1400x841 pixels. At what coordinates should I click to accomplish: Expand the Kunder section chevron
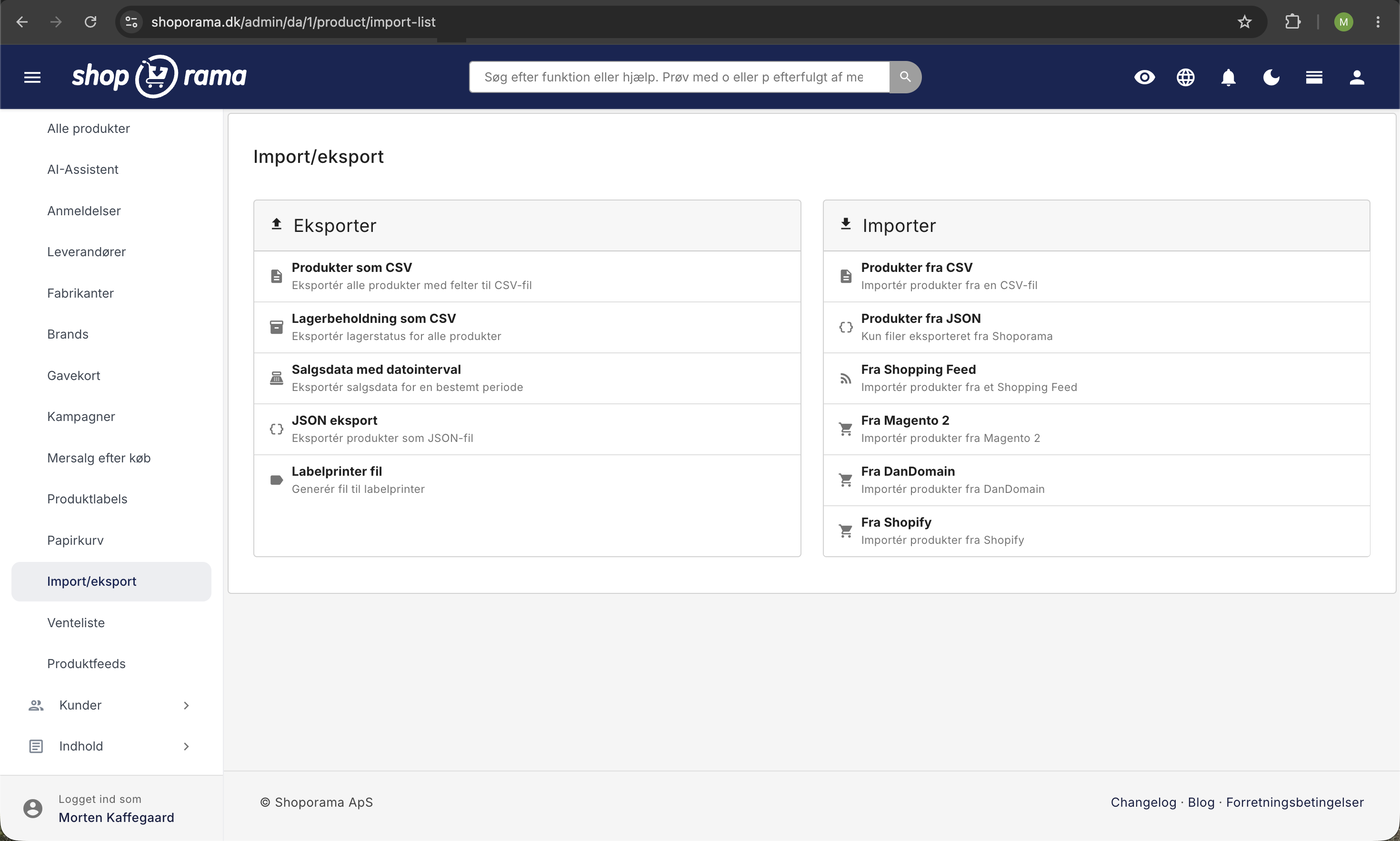point(186,705)
